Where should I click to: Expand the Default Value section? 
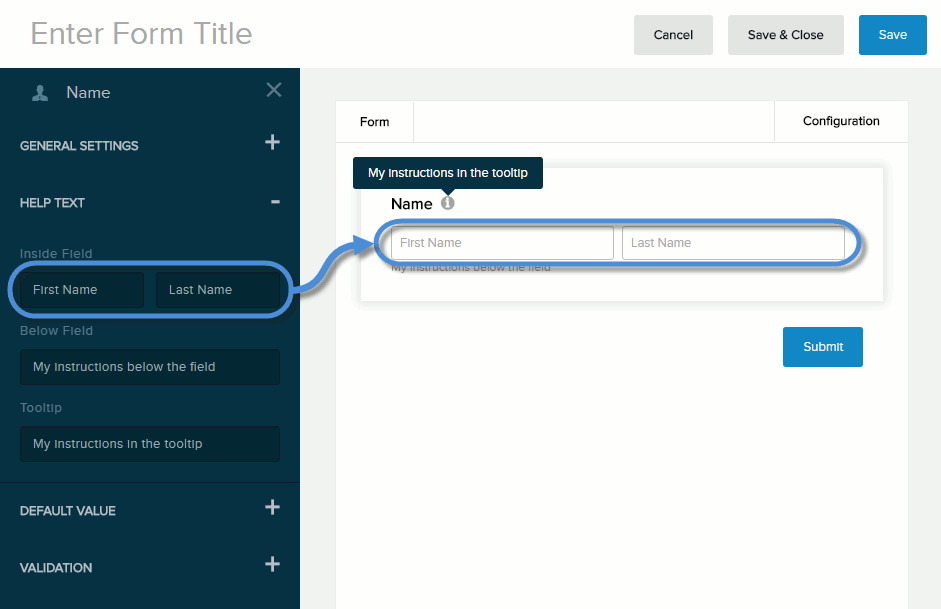click(x=272, y=508)
